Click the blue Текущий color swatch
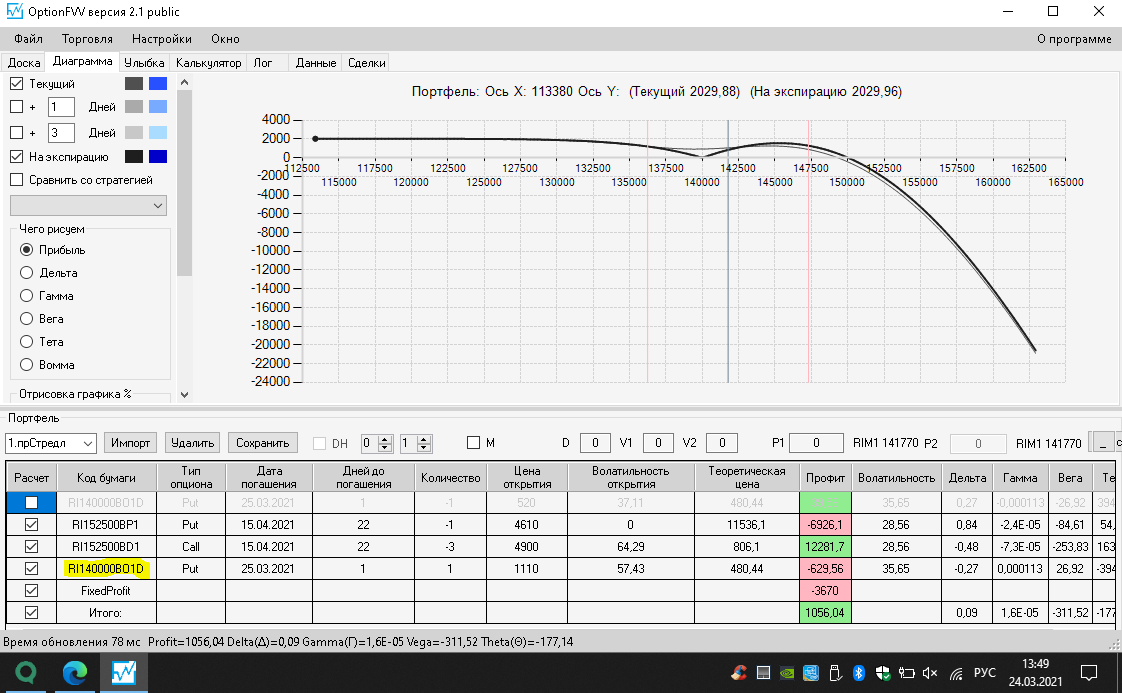Viewport: 1122px width, 693px height. pos(158,84)
